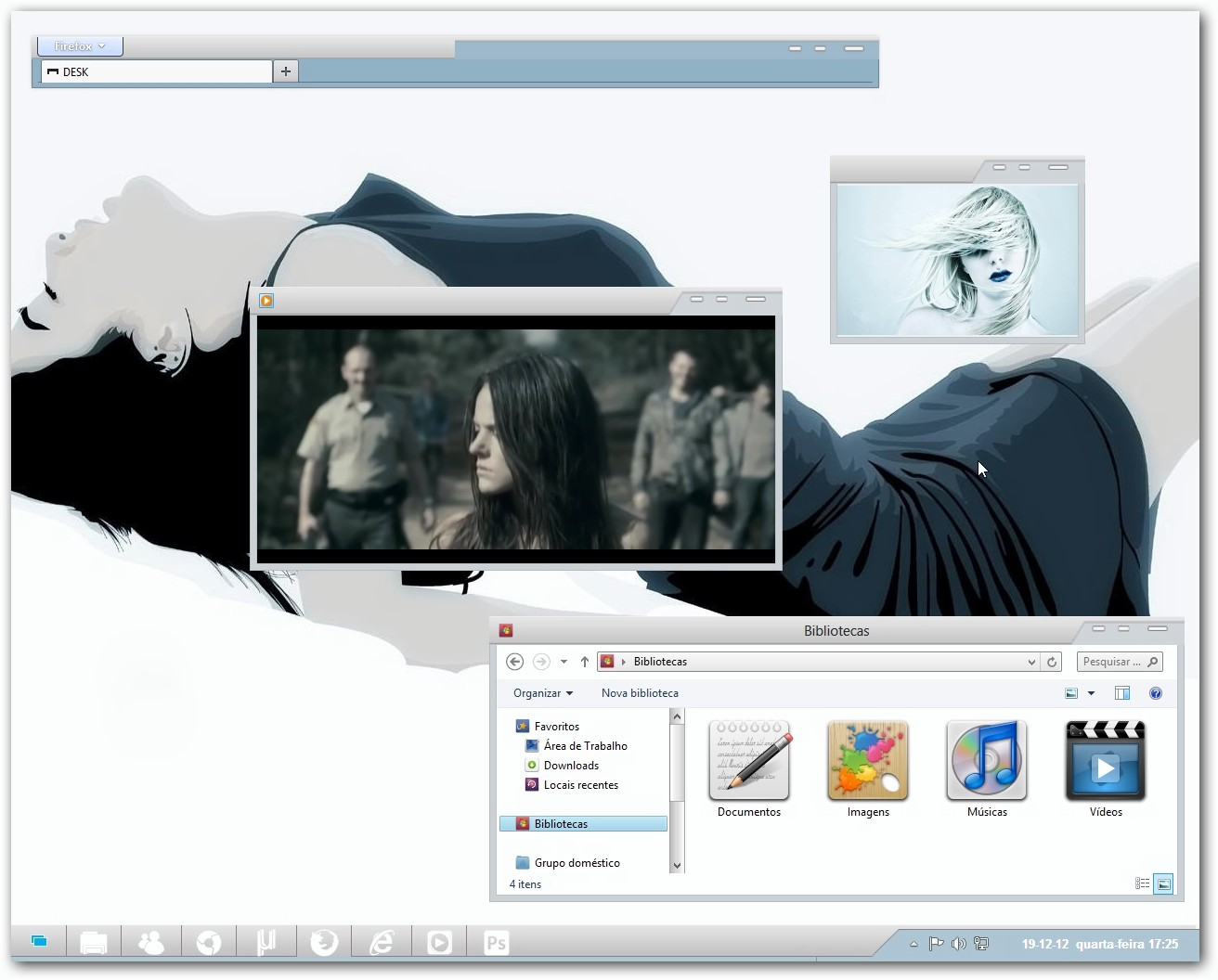This screenshot has height=980, width=1218.
Task: Open the Músicas library
Action: [x=987, y=769]
